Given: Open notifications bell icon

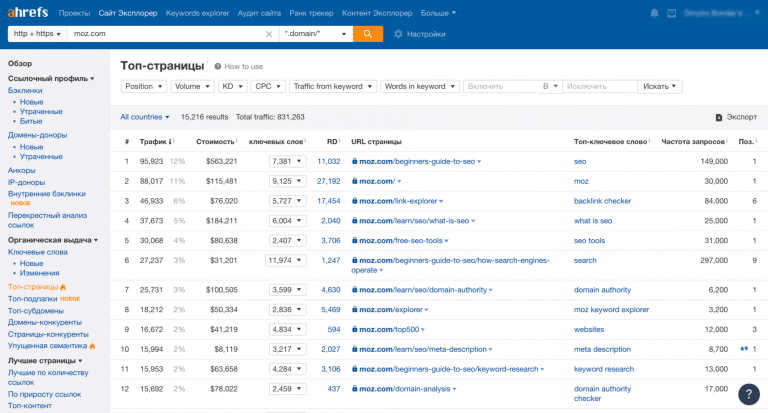Looking at the screenshot, I should point(654,13).
